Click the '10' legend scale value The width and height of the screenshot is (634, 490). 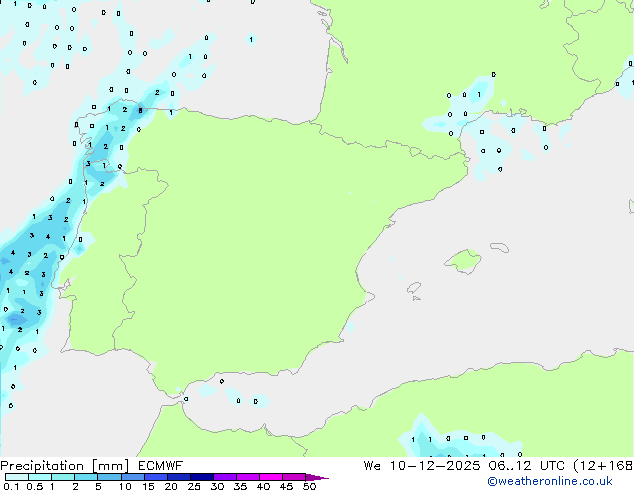[125, 486]
